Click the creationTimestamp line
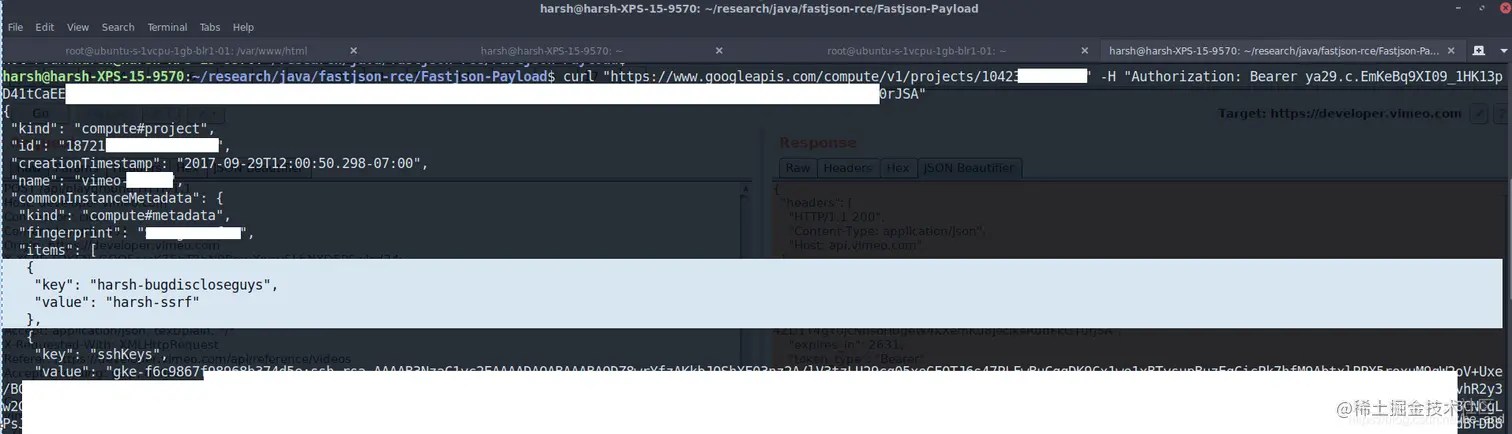This screenshot has width=1512, height=434. [219, 163]
